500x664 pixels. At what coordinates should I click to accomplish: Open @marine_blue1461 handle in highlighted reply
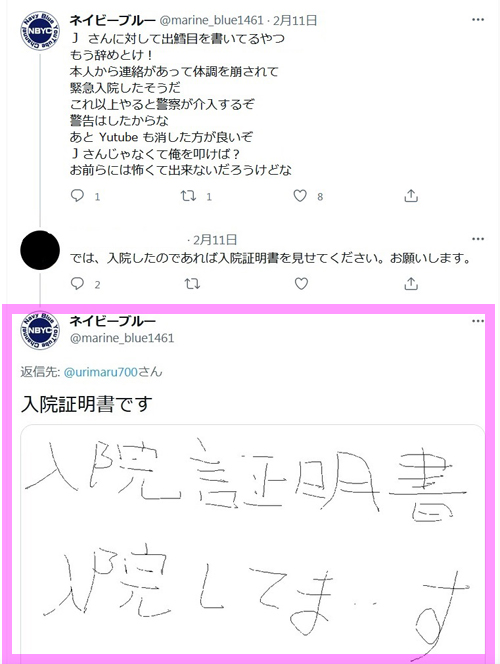click(x=122, y=338)
